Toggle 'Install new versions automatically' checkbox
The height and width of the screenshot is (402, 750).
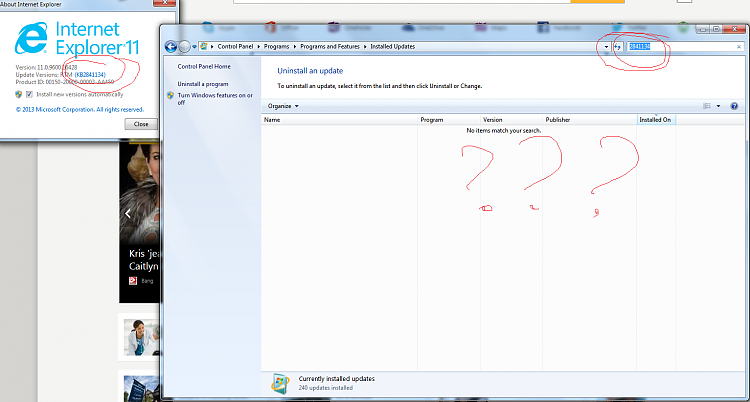[30, 94]
